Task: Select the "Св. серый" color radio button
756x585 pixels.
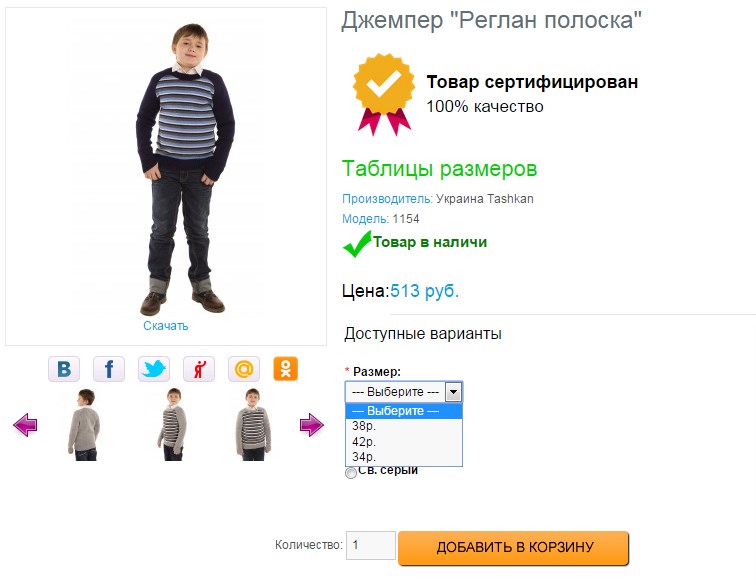Action: pos(350,473)
